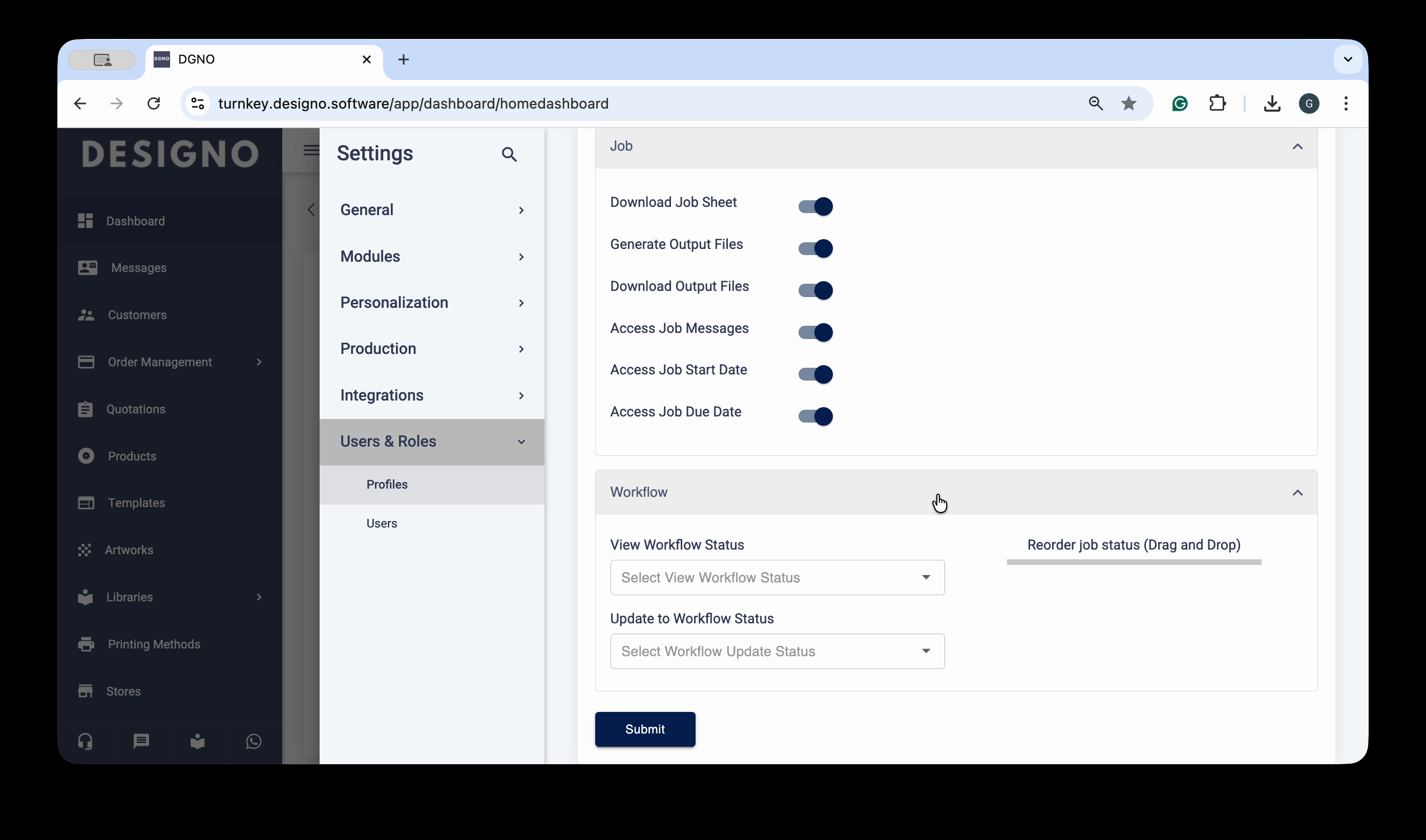Click the Customers people icon
This screenshot has height=840, width=1426.
coord(86,314)
